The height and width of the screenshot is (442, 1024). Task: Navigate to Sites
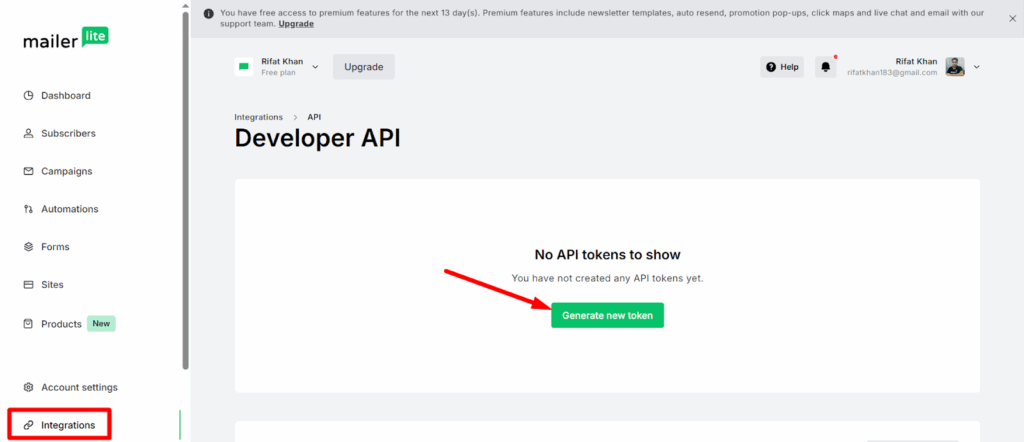click(x=52, y=285)
